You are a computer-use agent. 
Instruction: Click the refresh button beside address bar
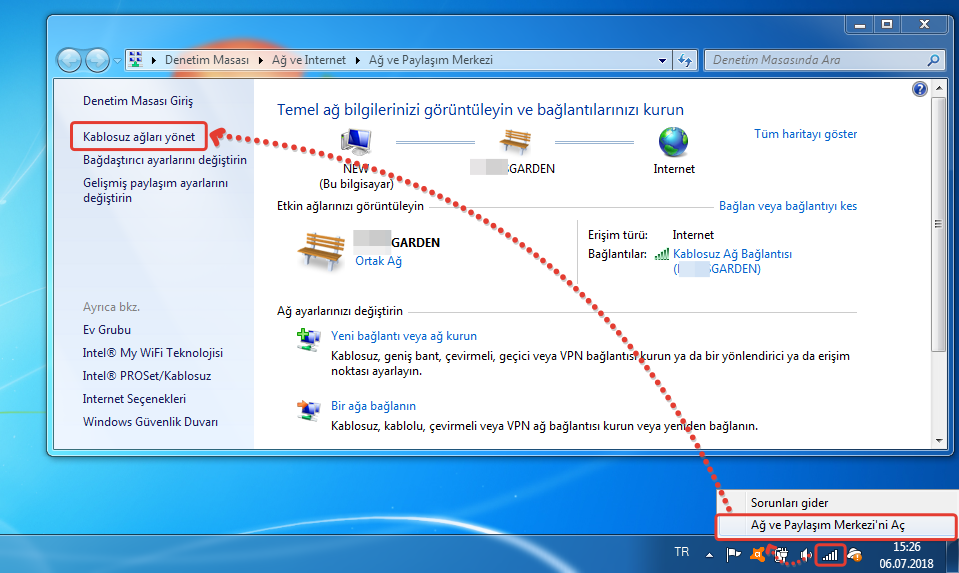tap(685, 60)
